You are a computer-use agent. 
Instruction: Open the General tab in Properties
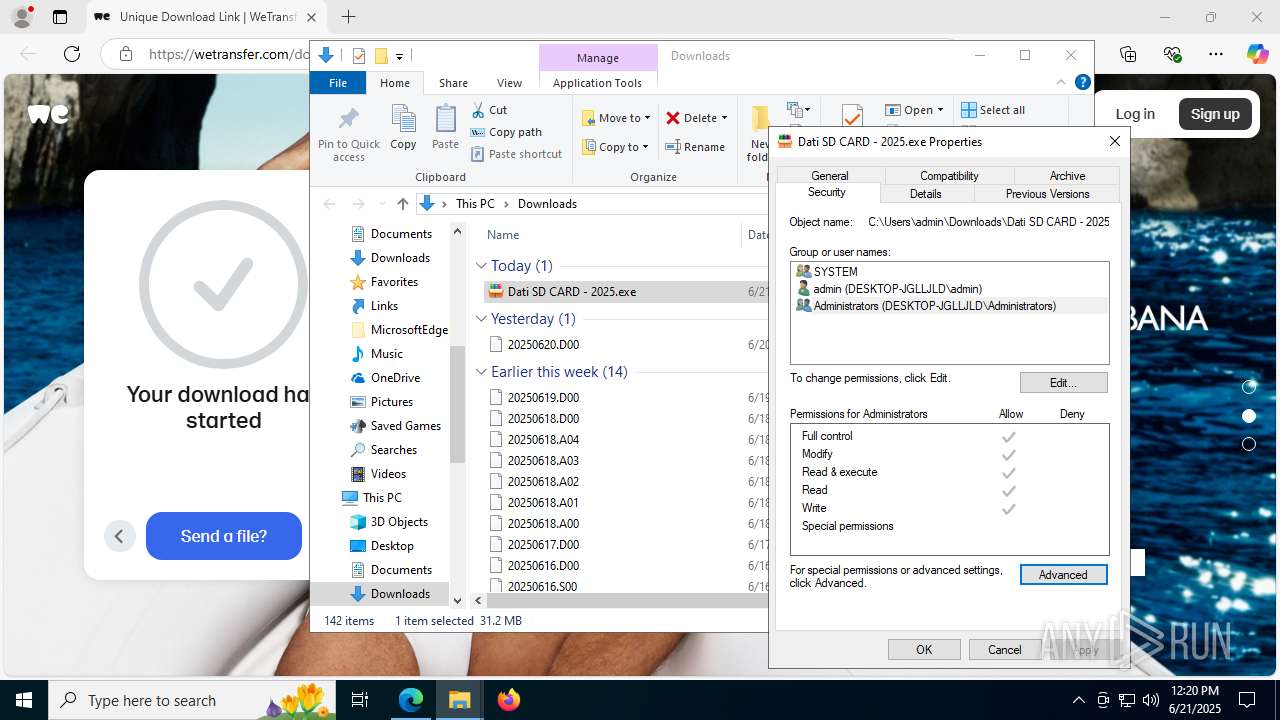[830, 176]
